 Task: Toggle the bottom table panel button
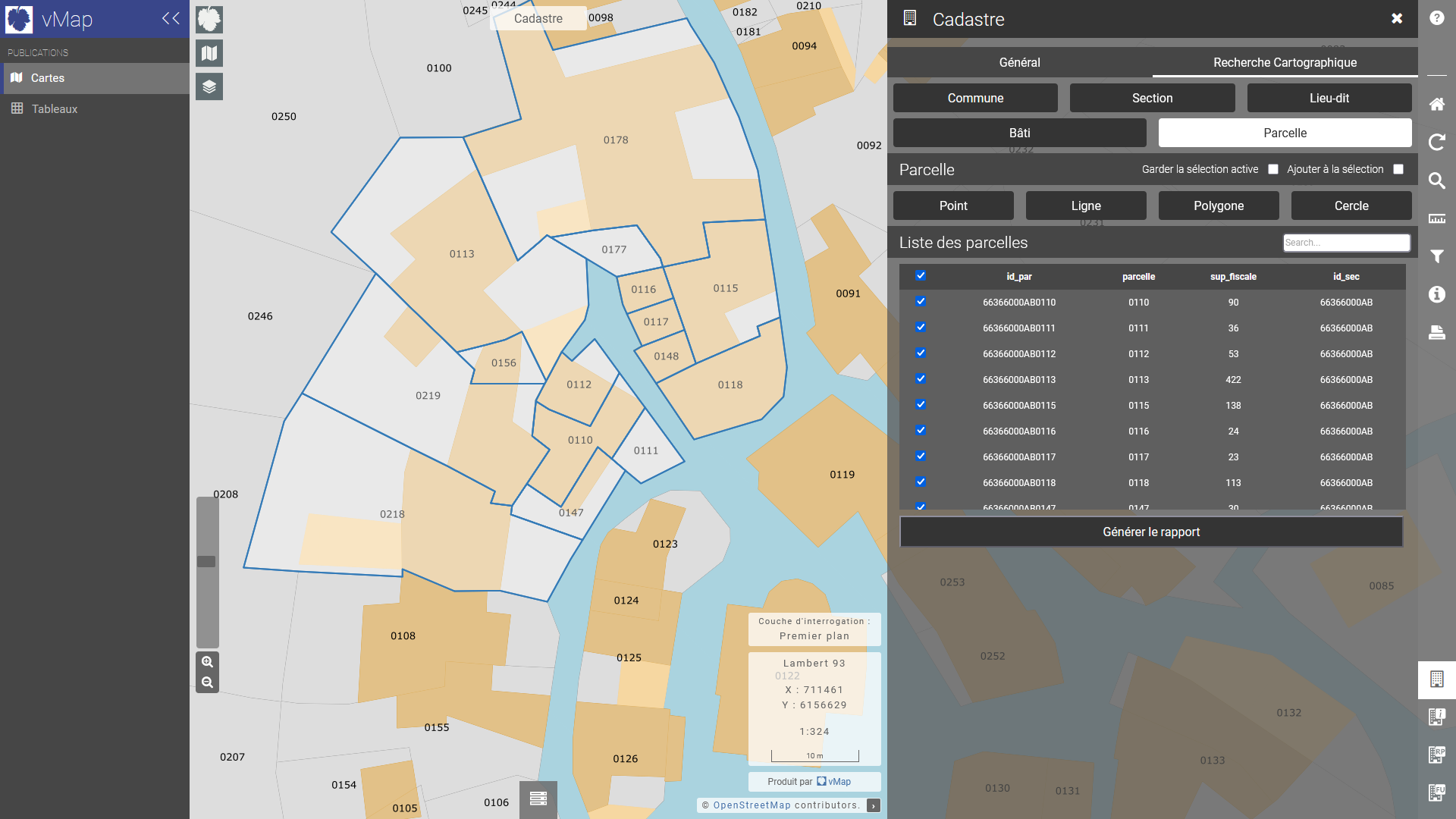pyautogui.click(x=538, y=799)
